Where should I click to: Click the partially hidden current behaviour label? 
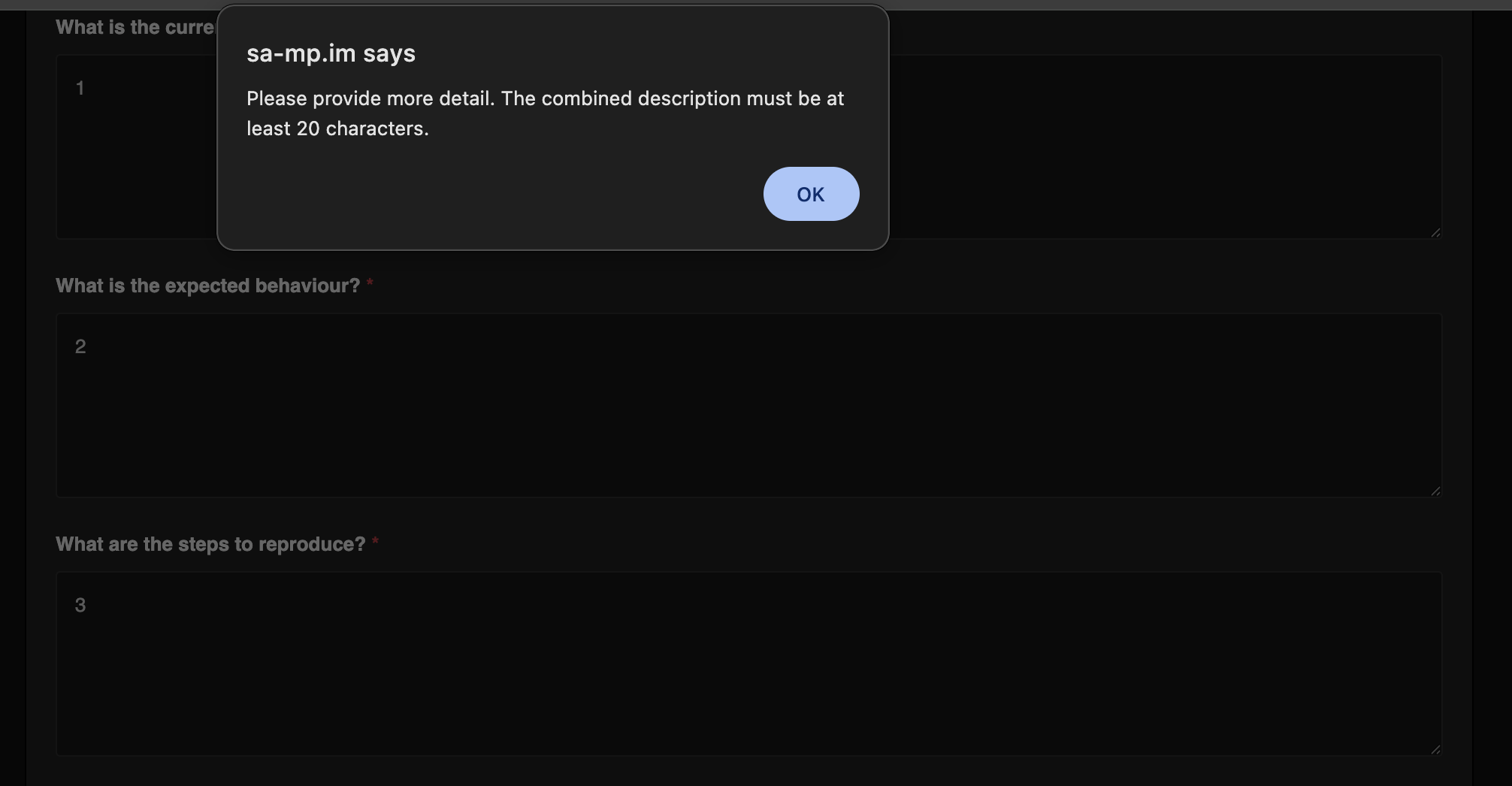pyautogui.click(x=135, y=28)
